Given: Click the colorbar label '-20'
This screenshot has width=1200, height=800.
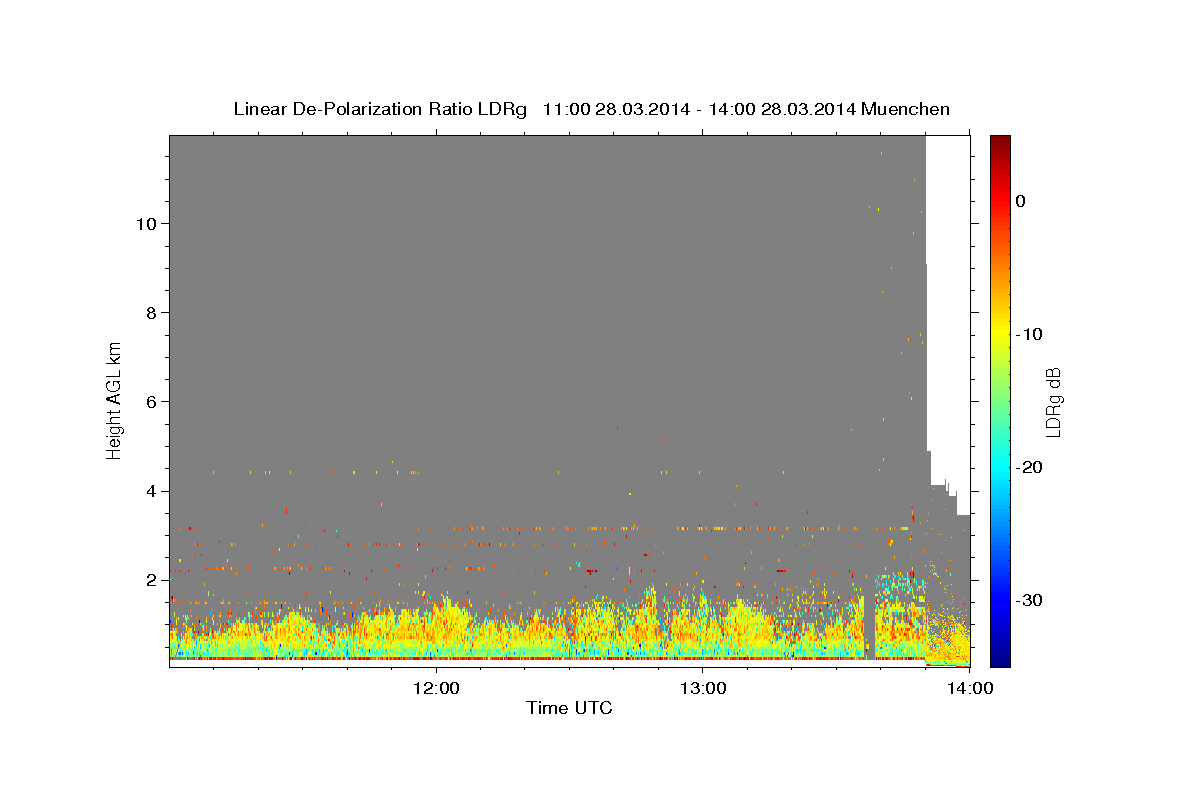Looking at the screenshot, I should click(x=1031, y=467).
